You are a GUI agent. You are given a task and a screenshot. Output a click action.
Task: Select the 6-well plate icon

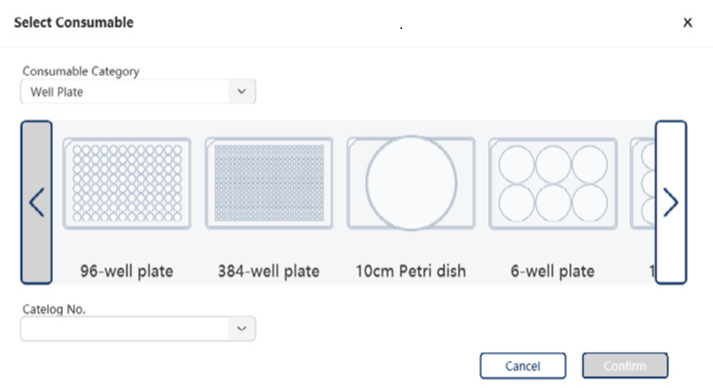coord(553,183)
